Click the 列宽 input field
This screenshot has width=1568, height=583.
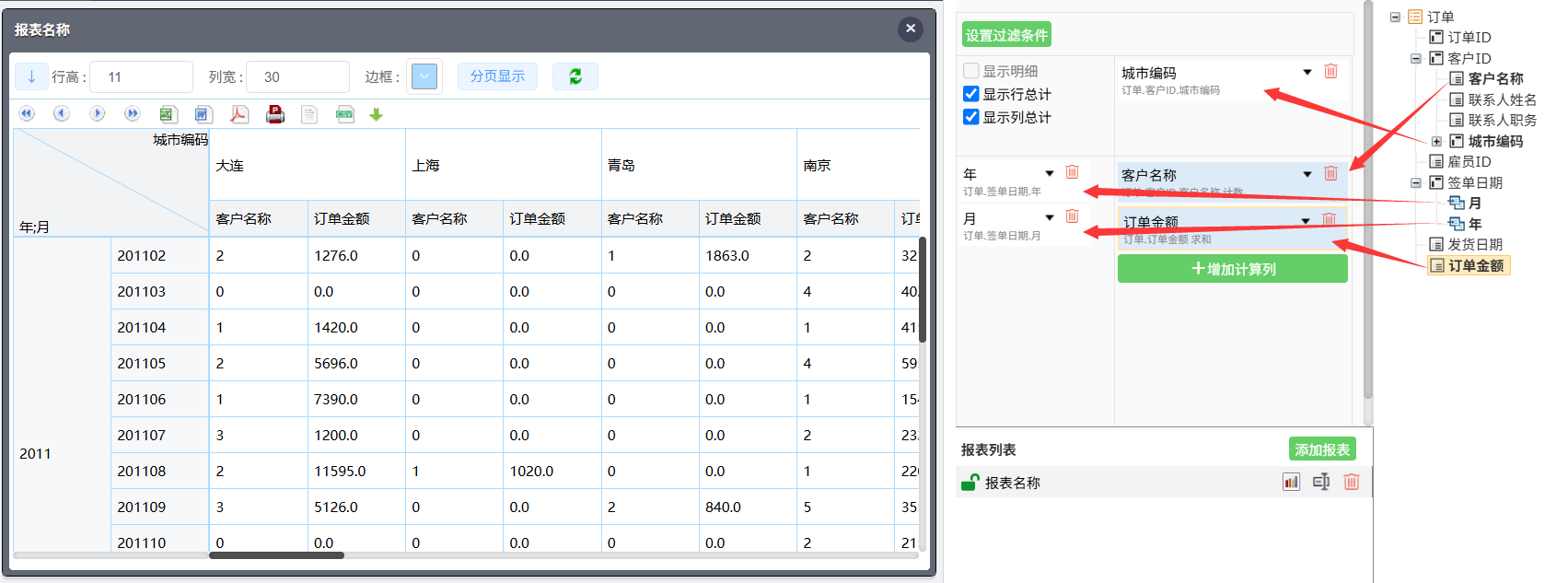click(297, 76)
